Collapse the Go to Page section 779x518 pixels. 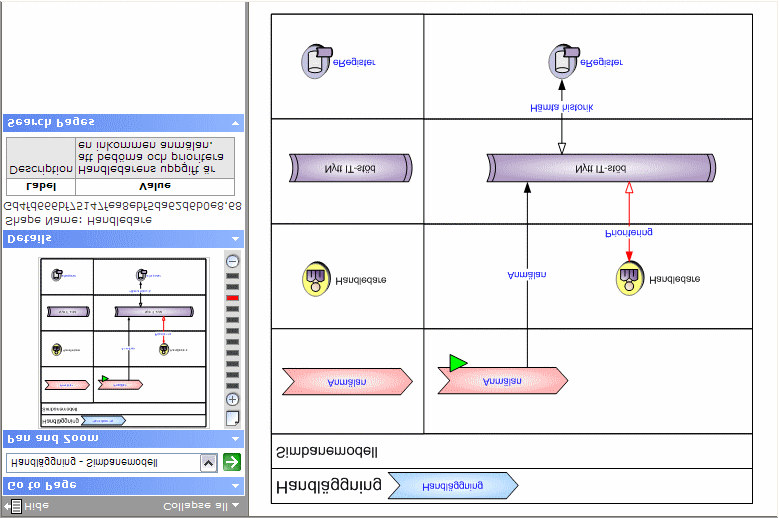(235, 486)
